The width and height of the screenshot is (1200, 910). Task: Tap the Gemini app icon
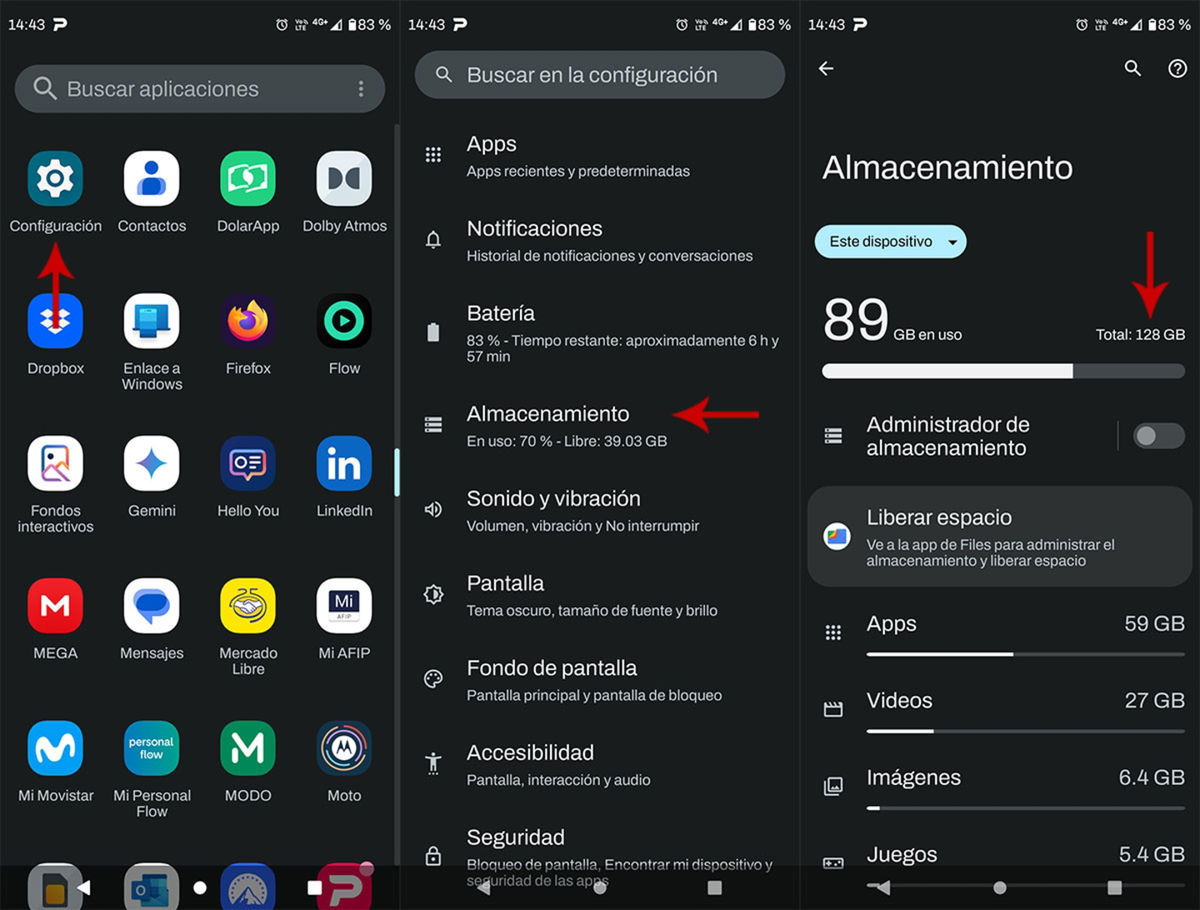pyautogui.click(x=151, y=464)
